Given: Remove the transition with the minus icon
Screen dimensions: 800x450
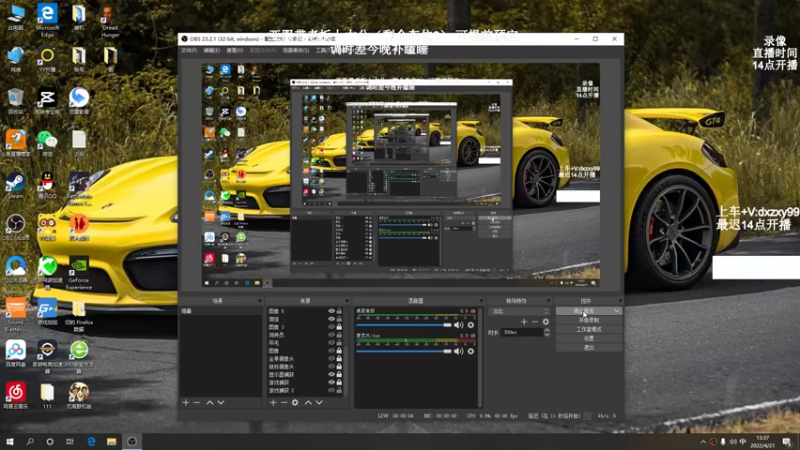Looking at the screenshot, I should (535, 322).
